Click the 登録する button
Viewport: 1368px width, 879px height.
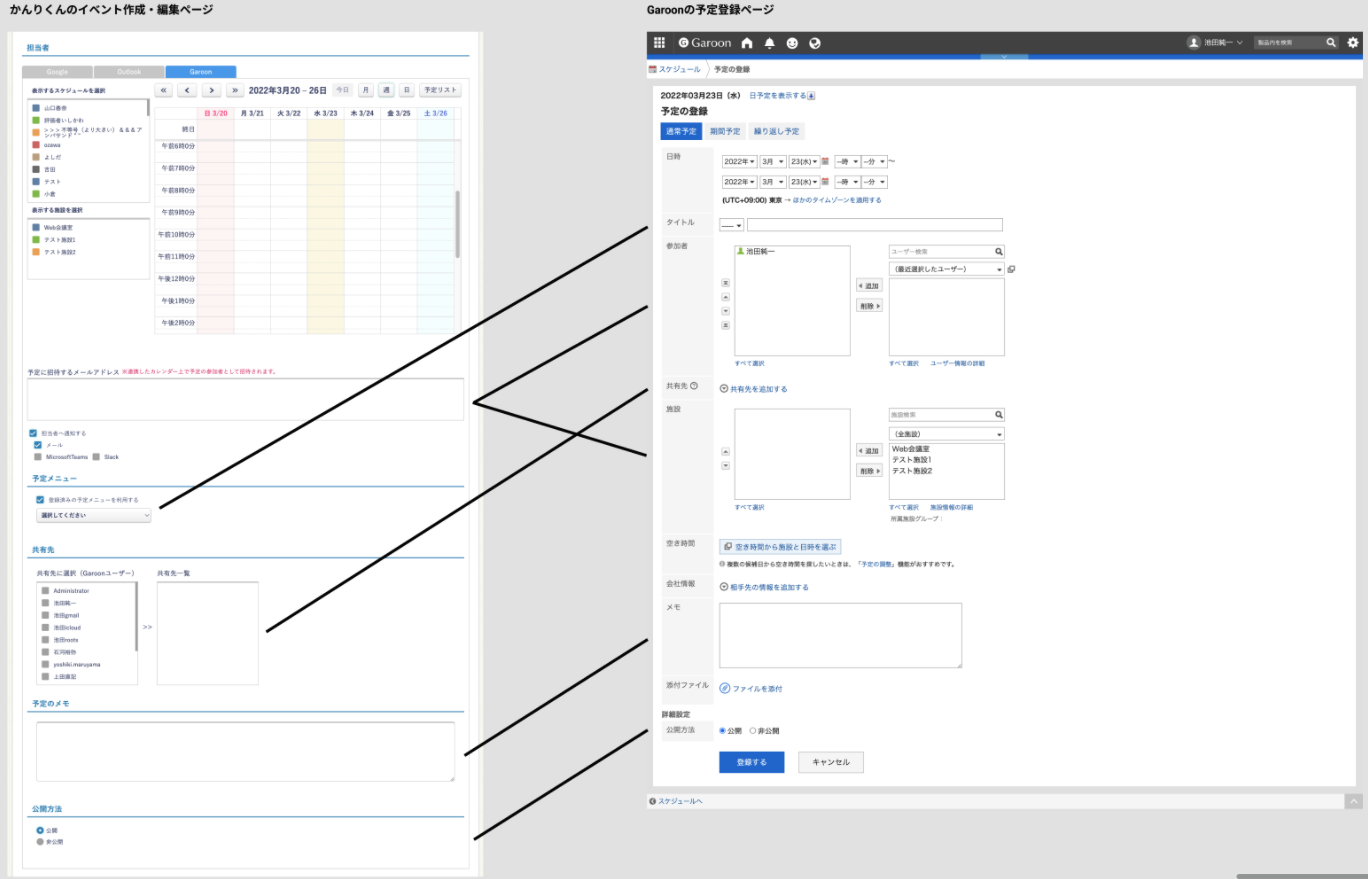pyautogui.click(x=751, y=762)
